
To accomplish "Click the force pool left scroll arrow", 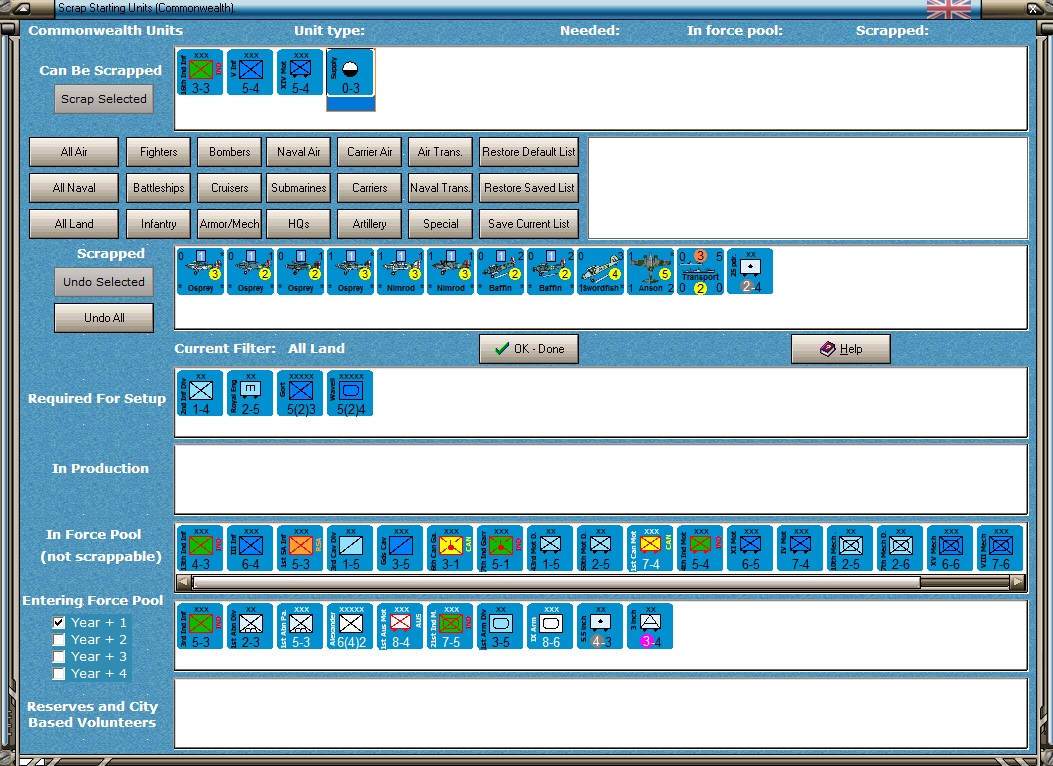I will click(183, 582).
